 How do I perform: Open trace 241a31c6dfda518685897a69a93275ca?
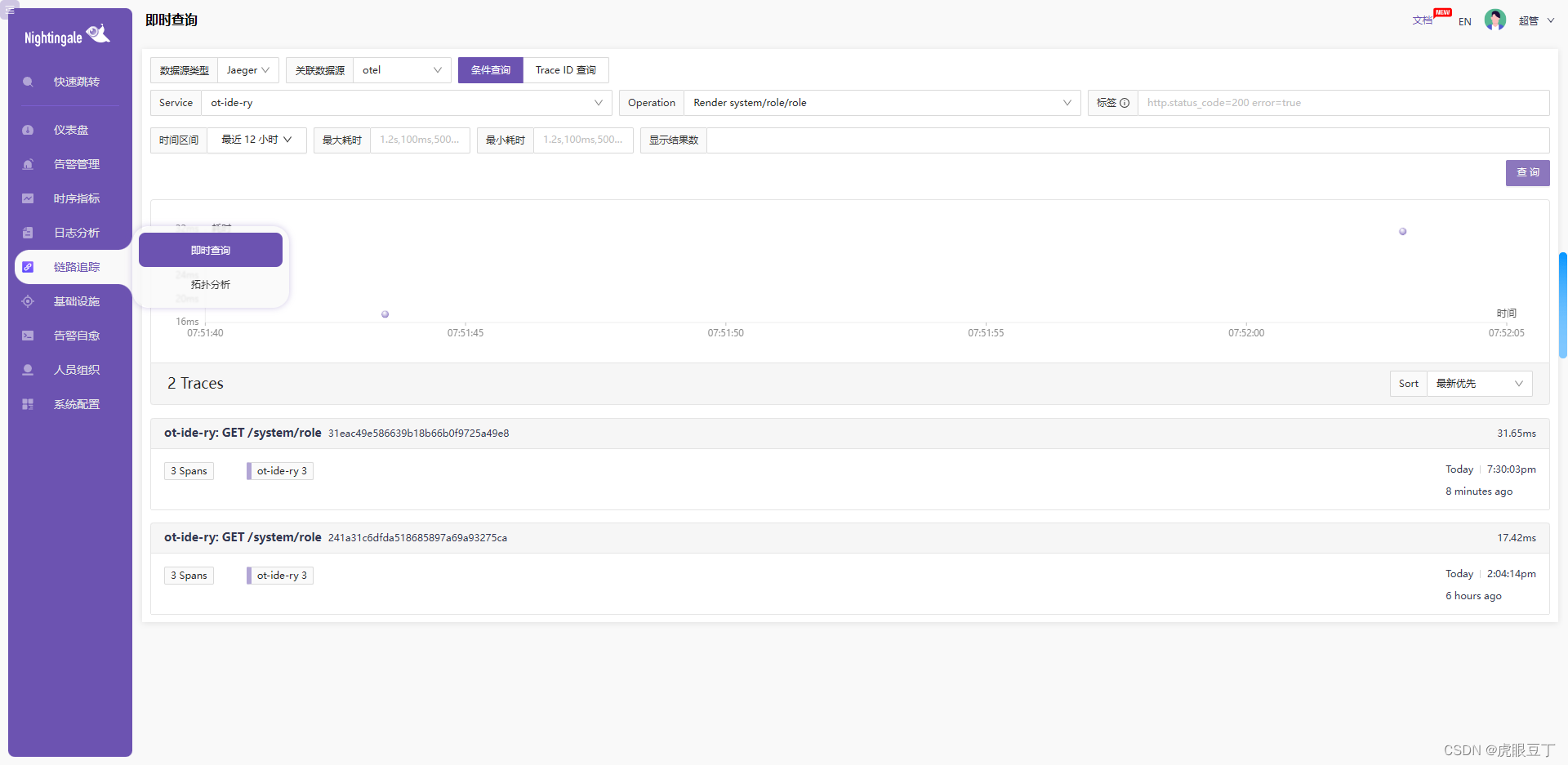click(x=417, y=538)
